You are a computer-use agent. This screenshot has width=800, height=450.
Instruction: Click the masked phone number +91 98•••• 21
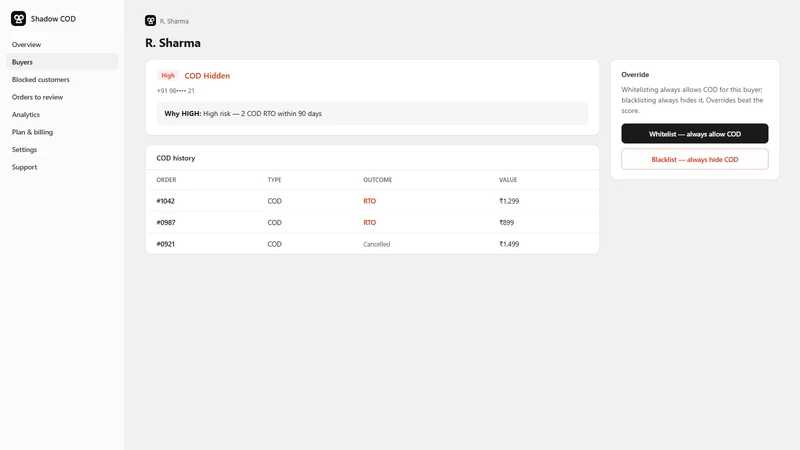(176, 91)
